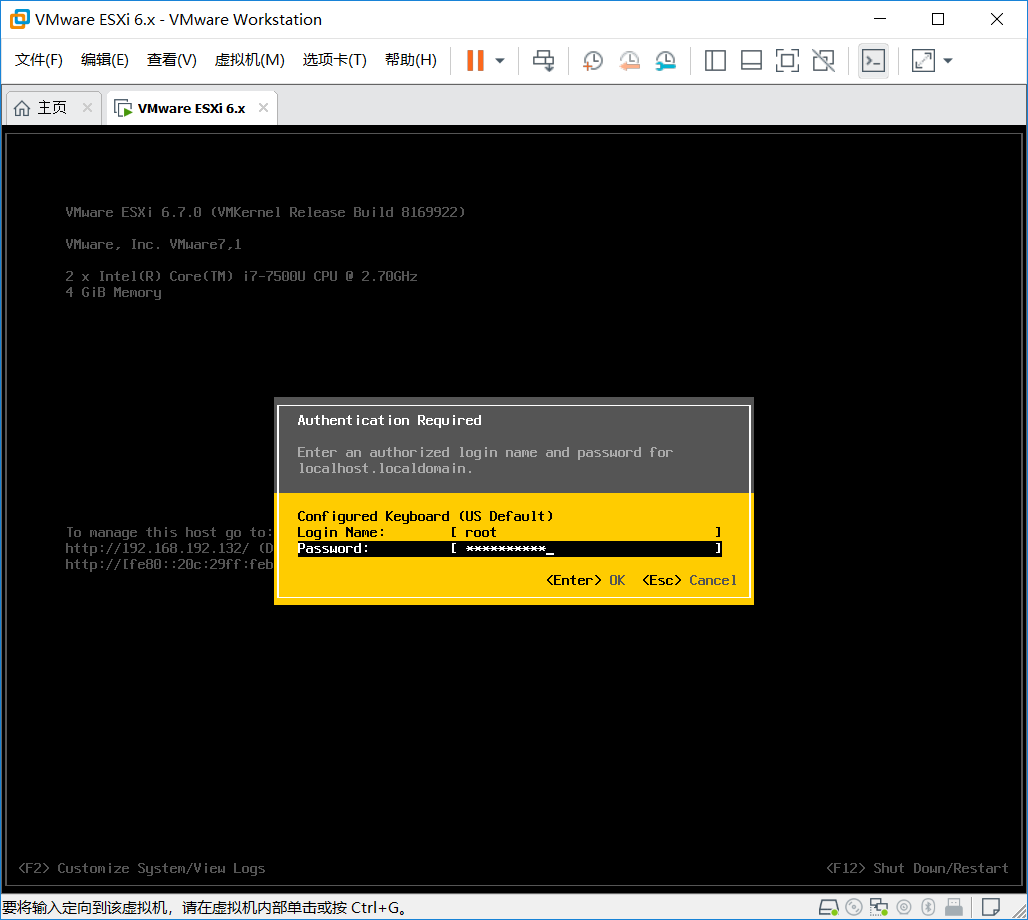Click <F2> Customize System/View Logs

tap(142, 868)
